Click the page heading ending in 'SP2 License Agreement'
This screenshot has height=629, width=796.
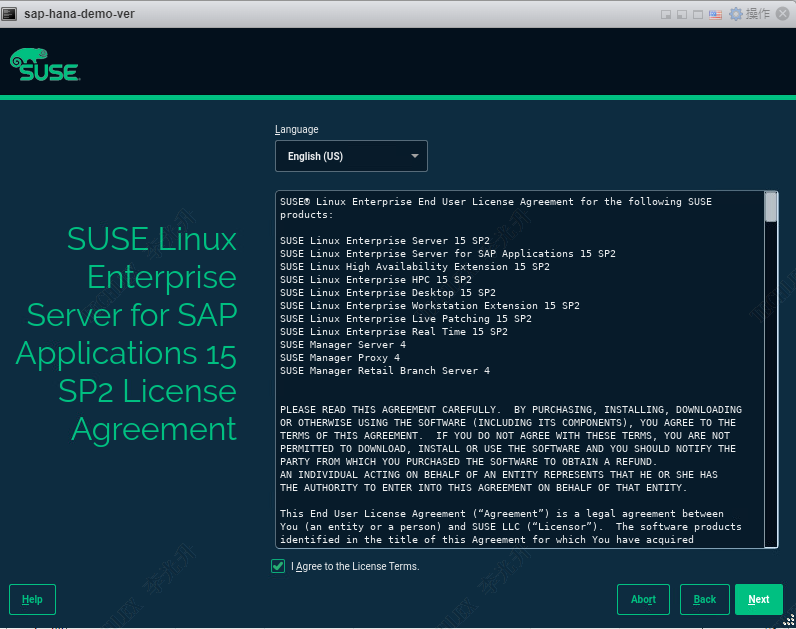pos(126,335)
